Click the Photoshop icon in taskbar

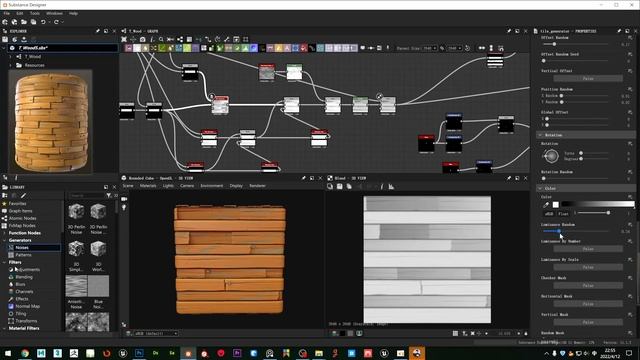[x=139, y=353]
